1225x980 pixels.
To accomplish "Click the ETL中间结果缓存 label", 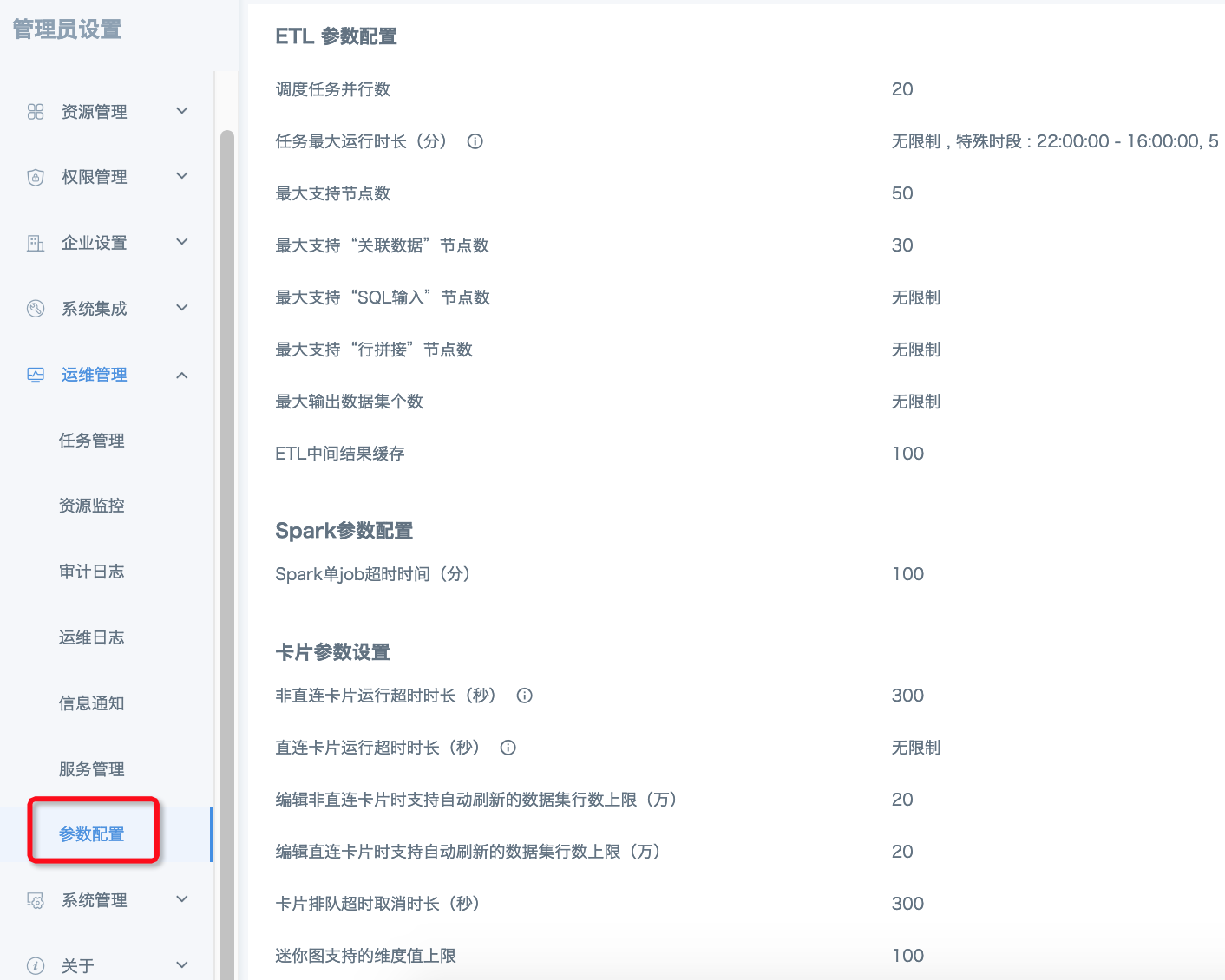I will click(340, 454).
